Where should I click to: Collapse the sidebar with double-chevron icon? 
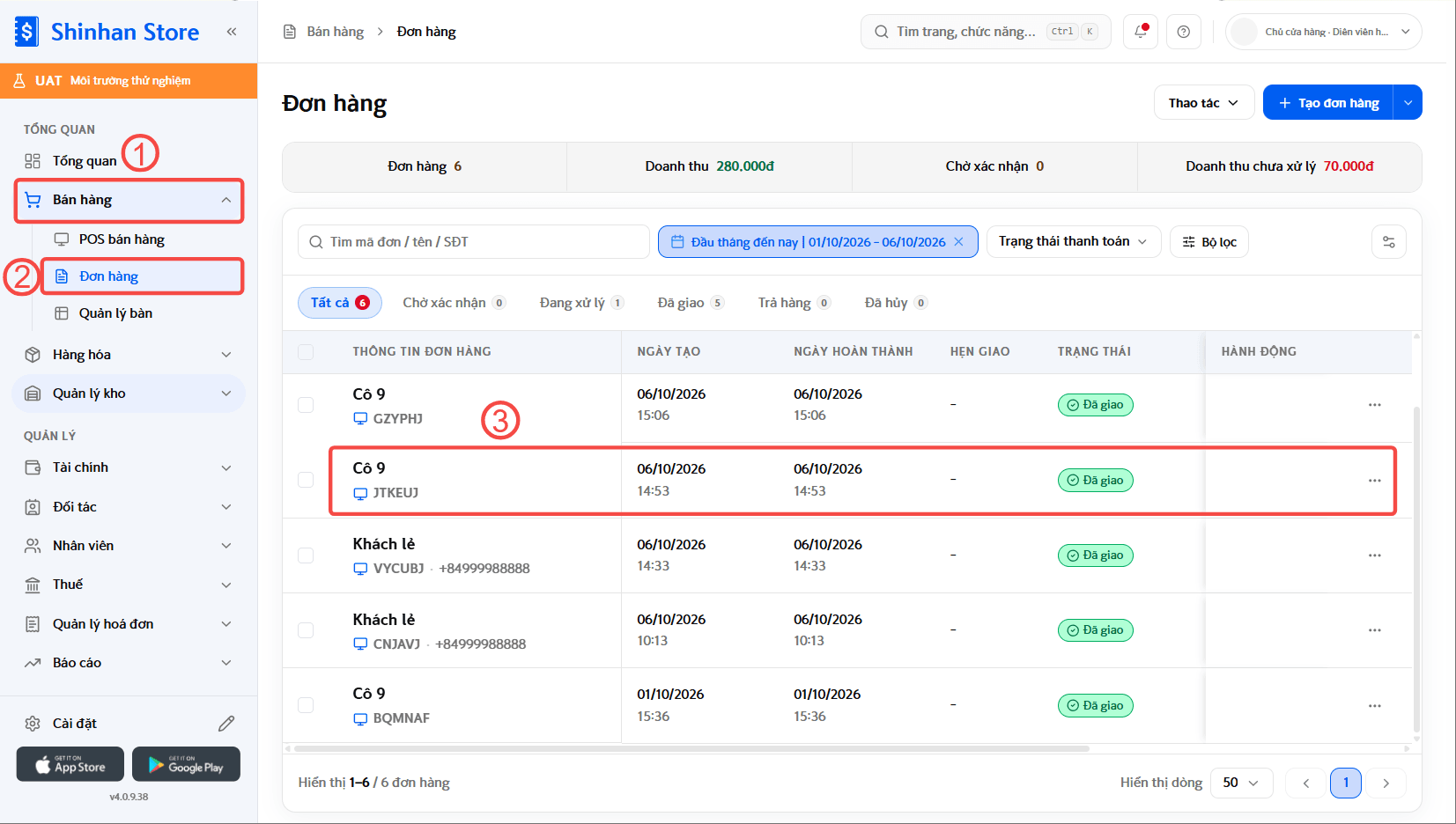click(232, 32)
